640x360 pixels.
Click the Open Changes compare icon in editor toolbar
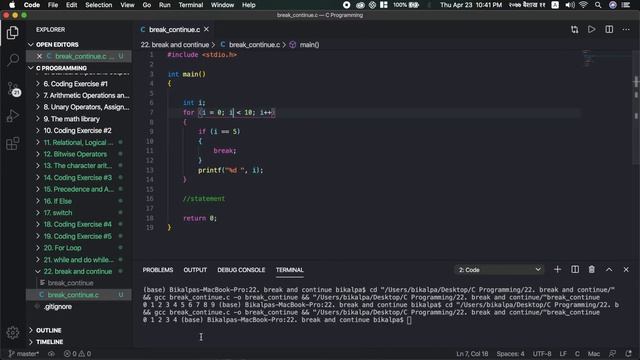click(575, 29)
